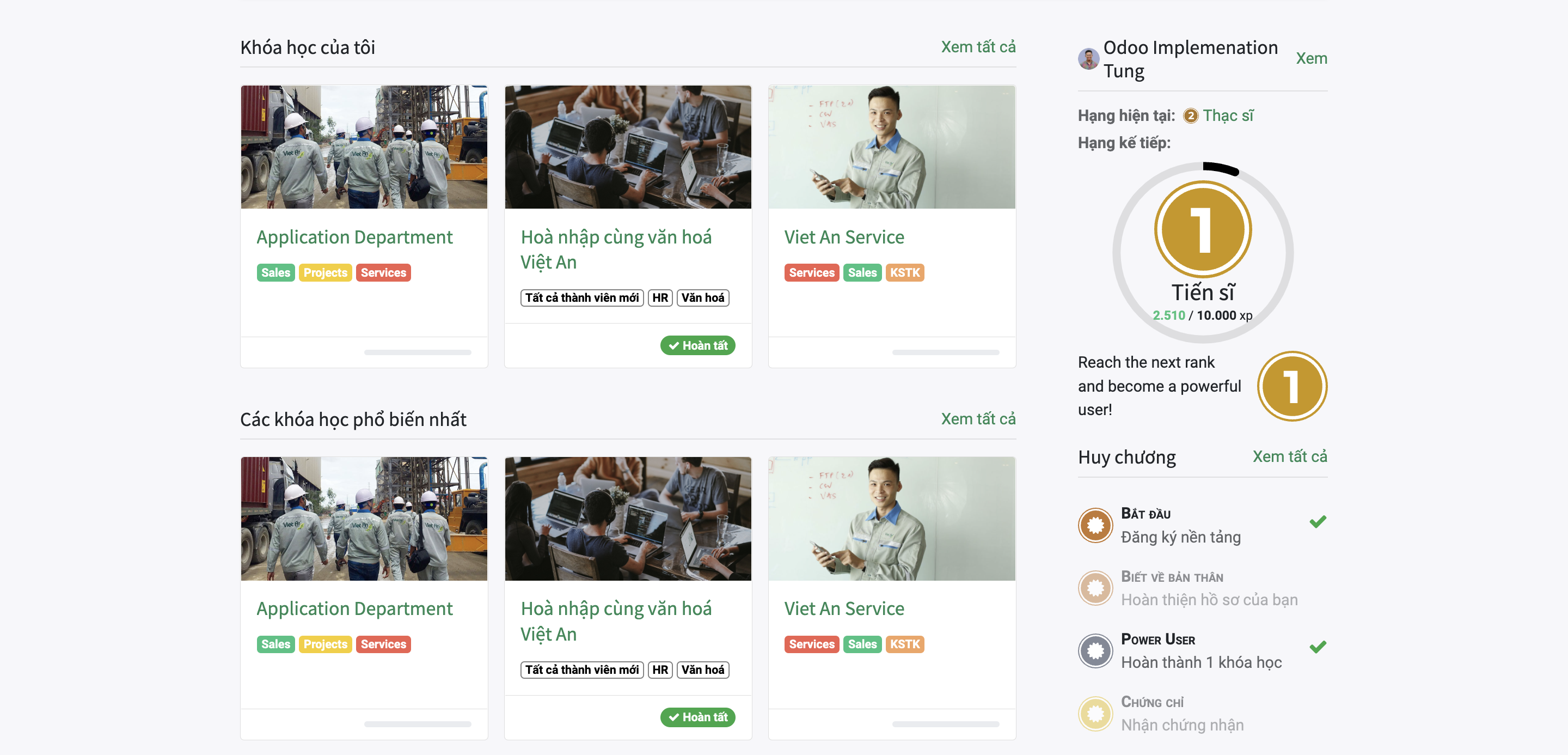1568x755 pixels.
Task: Click the green checkmark beside Bắt đầu badge
Action: tap(1318, 522)
